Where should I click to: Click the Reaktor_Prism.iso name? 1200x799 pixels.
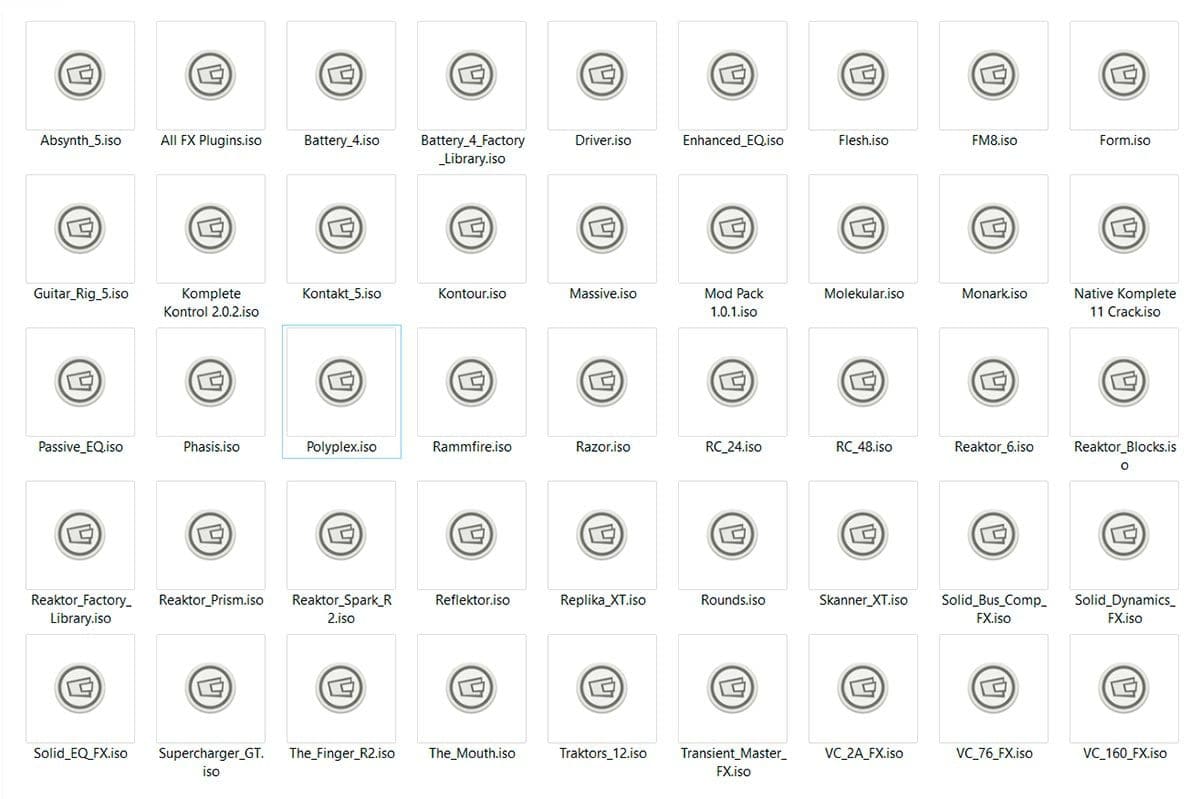click(x=211, y=600)
